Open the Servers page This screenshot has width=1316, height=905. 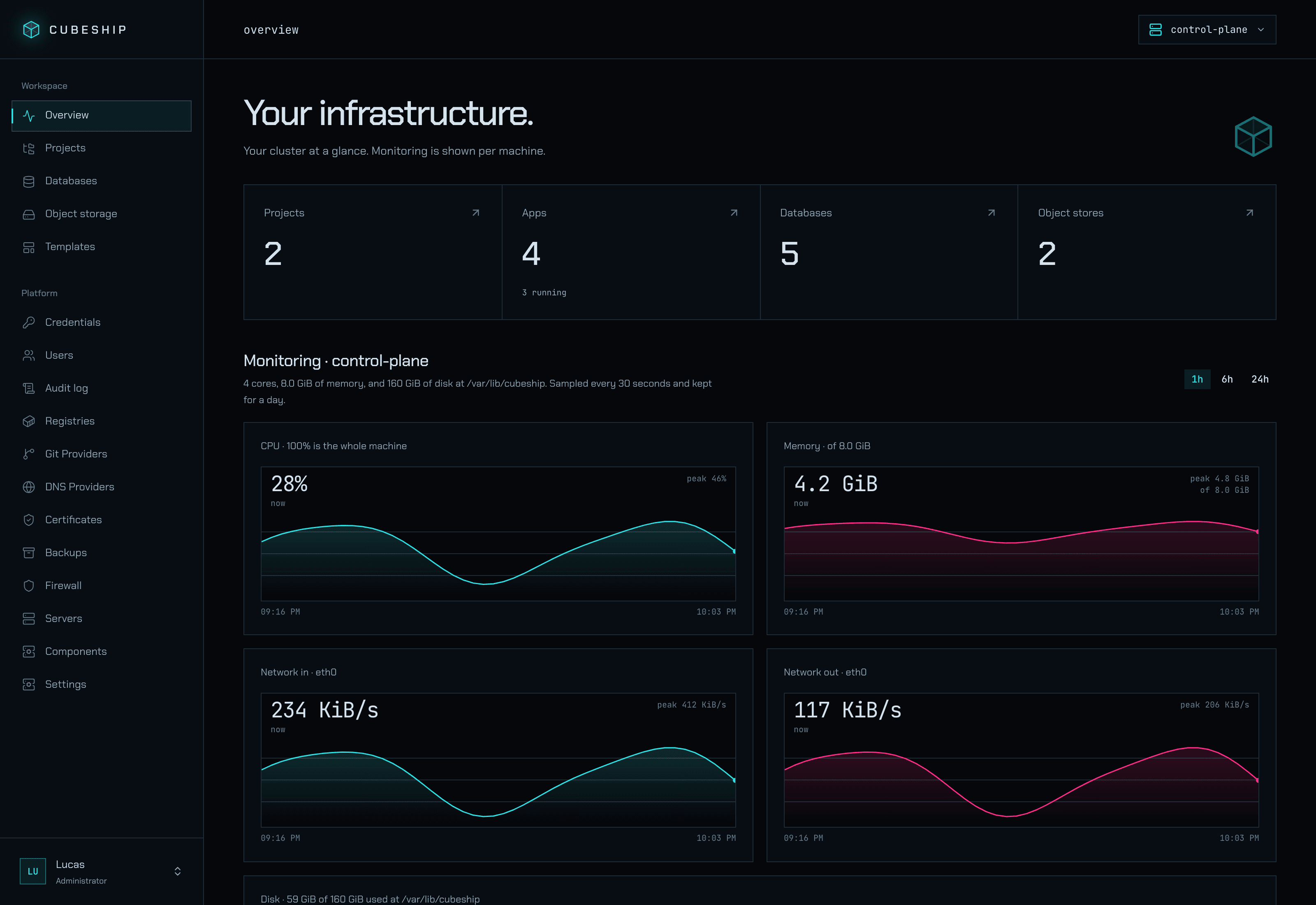(x=102, y=619)
